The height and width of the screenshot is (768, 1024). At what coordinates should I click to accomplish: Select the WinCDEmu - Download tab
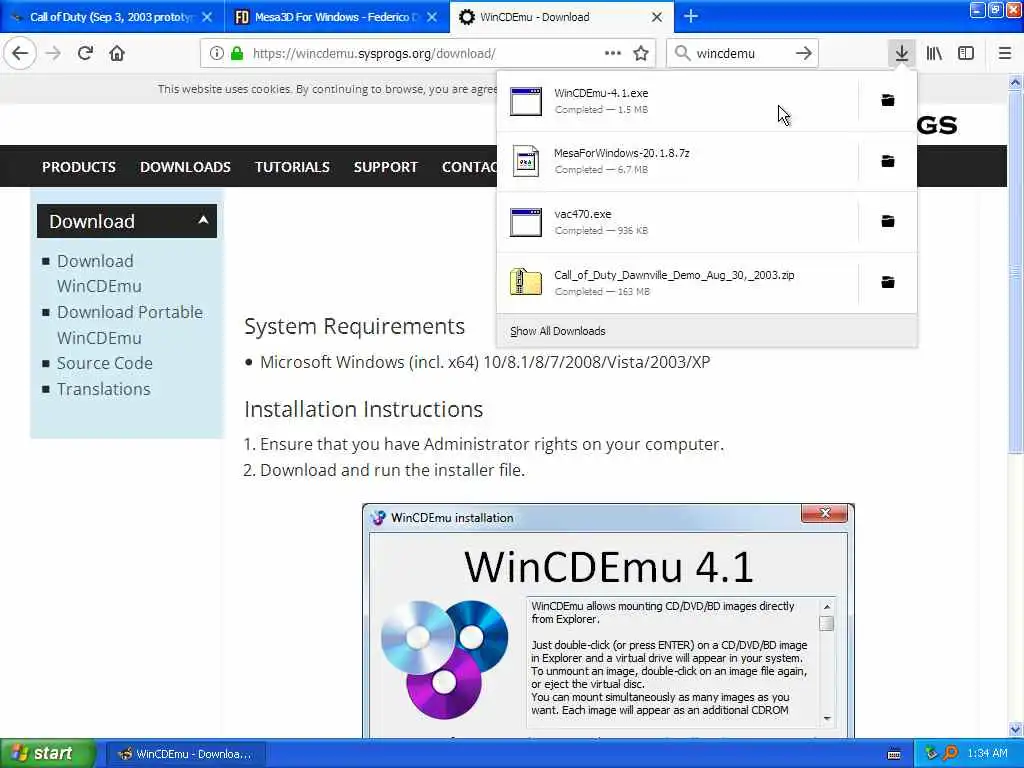(562, 17)
